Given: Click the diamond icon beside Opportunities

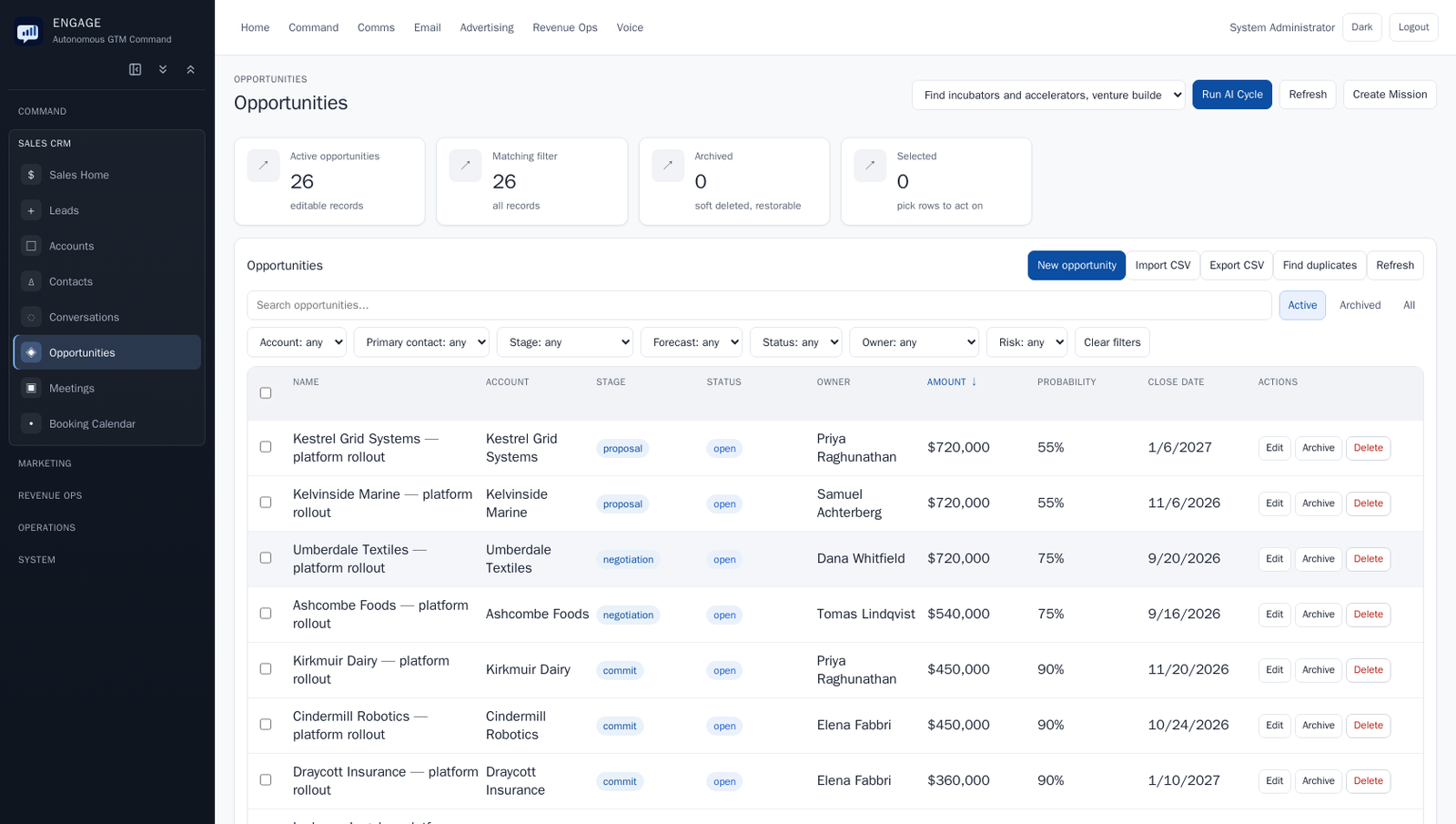Looking at the screenshot, I should tap(31, 352).
